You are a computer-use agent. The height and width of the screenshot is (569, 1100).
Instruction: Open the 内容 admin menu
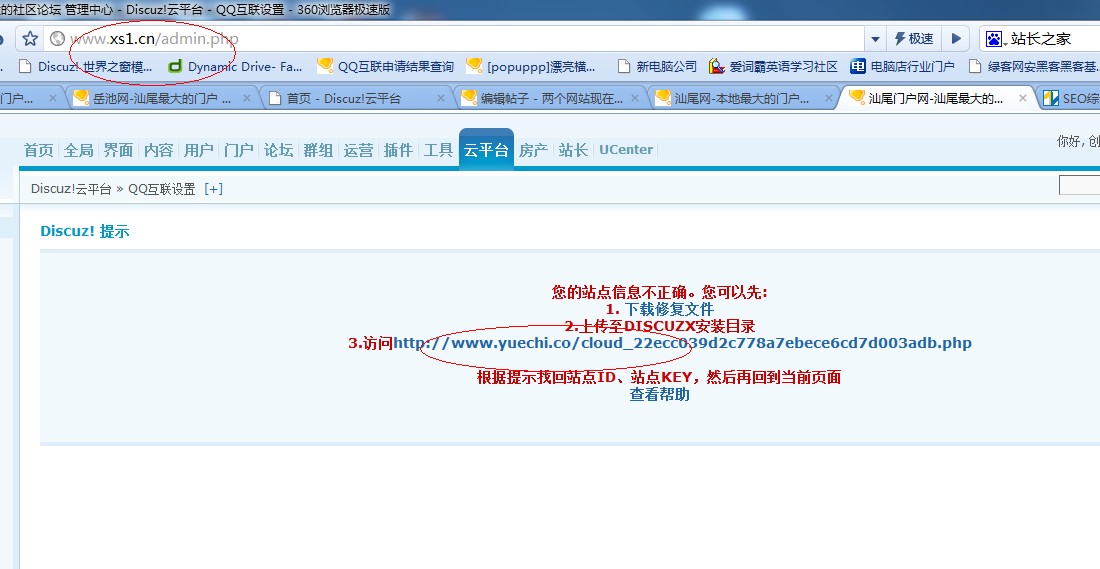159,149
